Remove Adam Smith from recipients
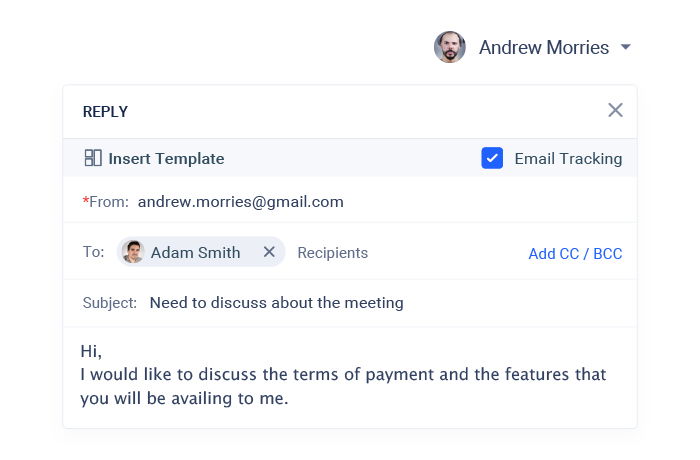The width and height of the screenshot is (700, 460). pyautogui.click(x=269, y=252)
